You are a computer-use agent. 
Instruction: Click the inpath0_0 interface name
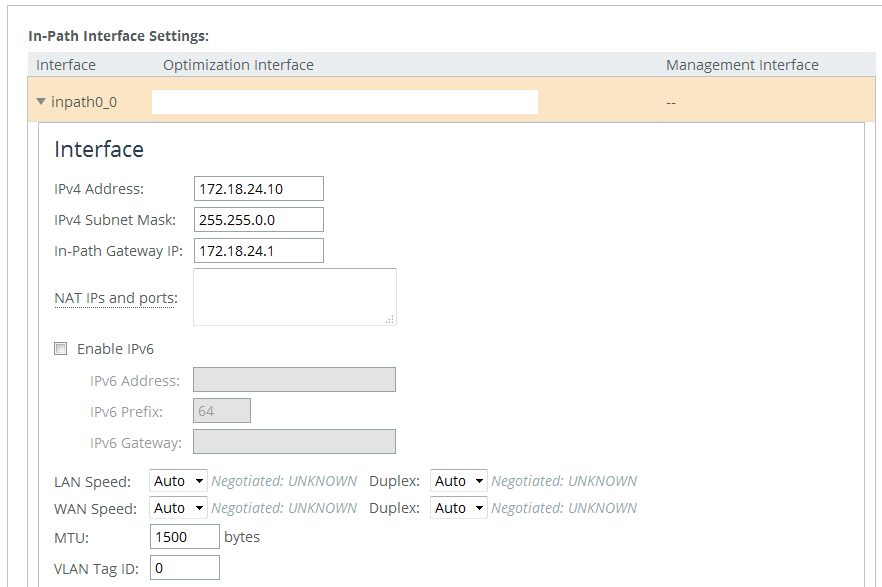84,102
